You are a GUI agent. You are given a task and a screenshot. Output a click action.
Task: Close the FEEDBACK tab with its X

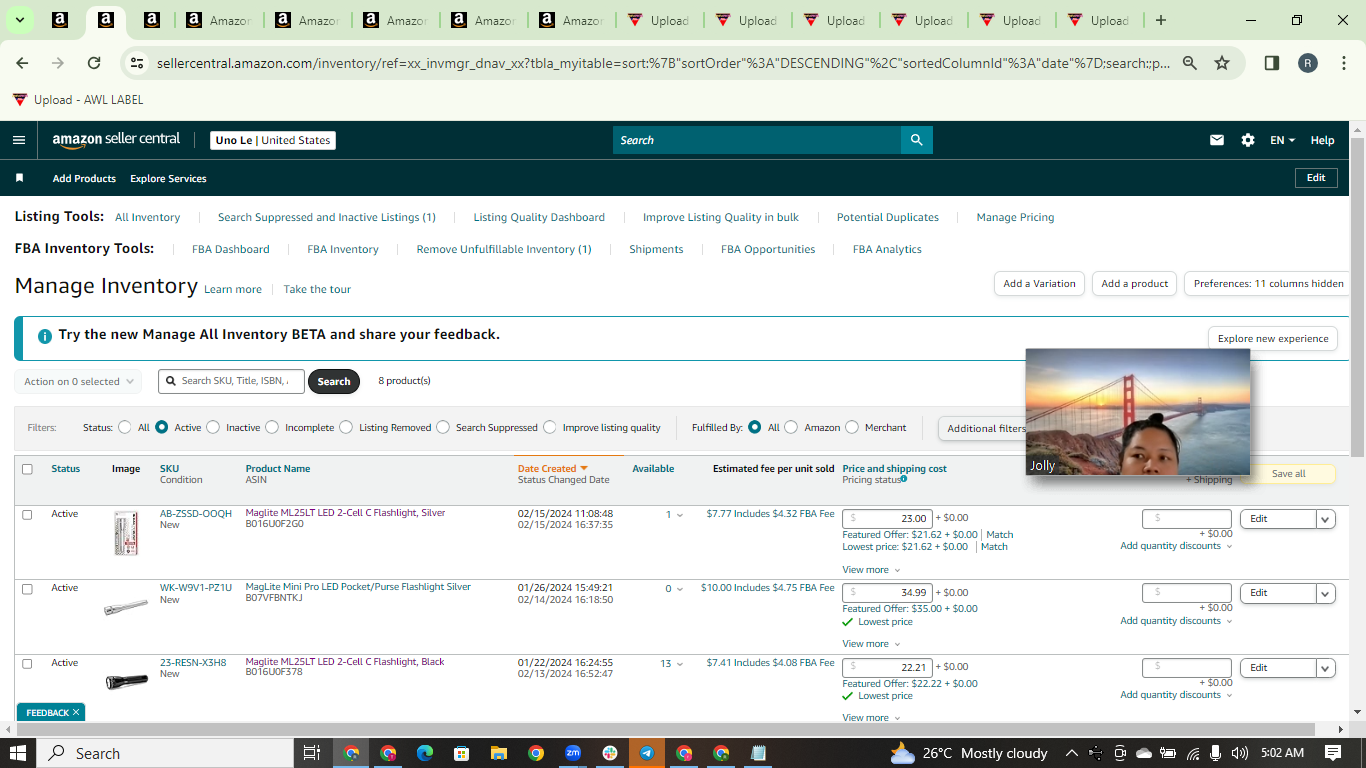pos(76,713)
